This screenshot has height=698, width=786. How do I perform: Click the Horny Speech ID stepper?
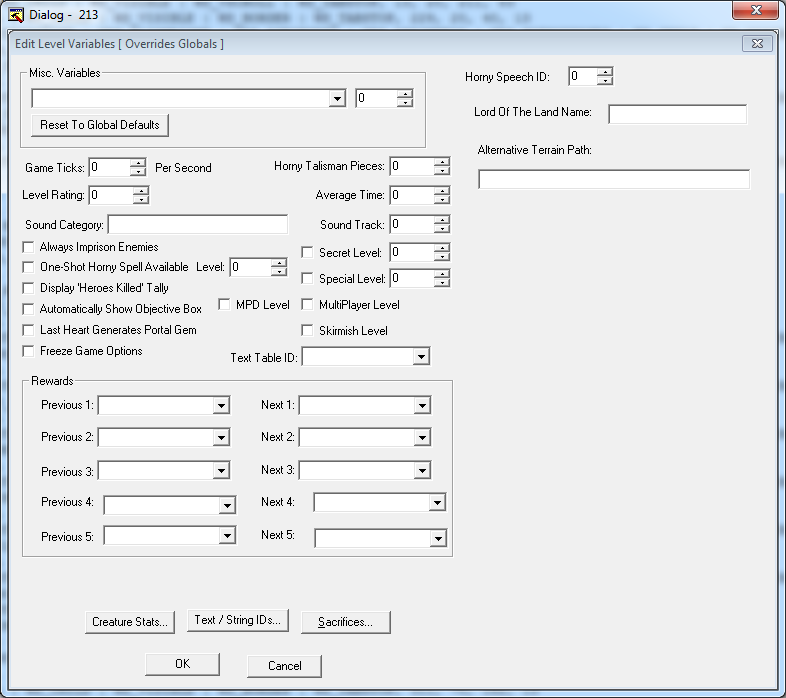click(605, 76)
